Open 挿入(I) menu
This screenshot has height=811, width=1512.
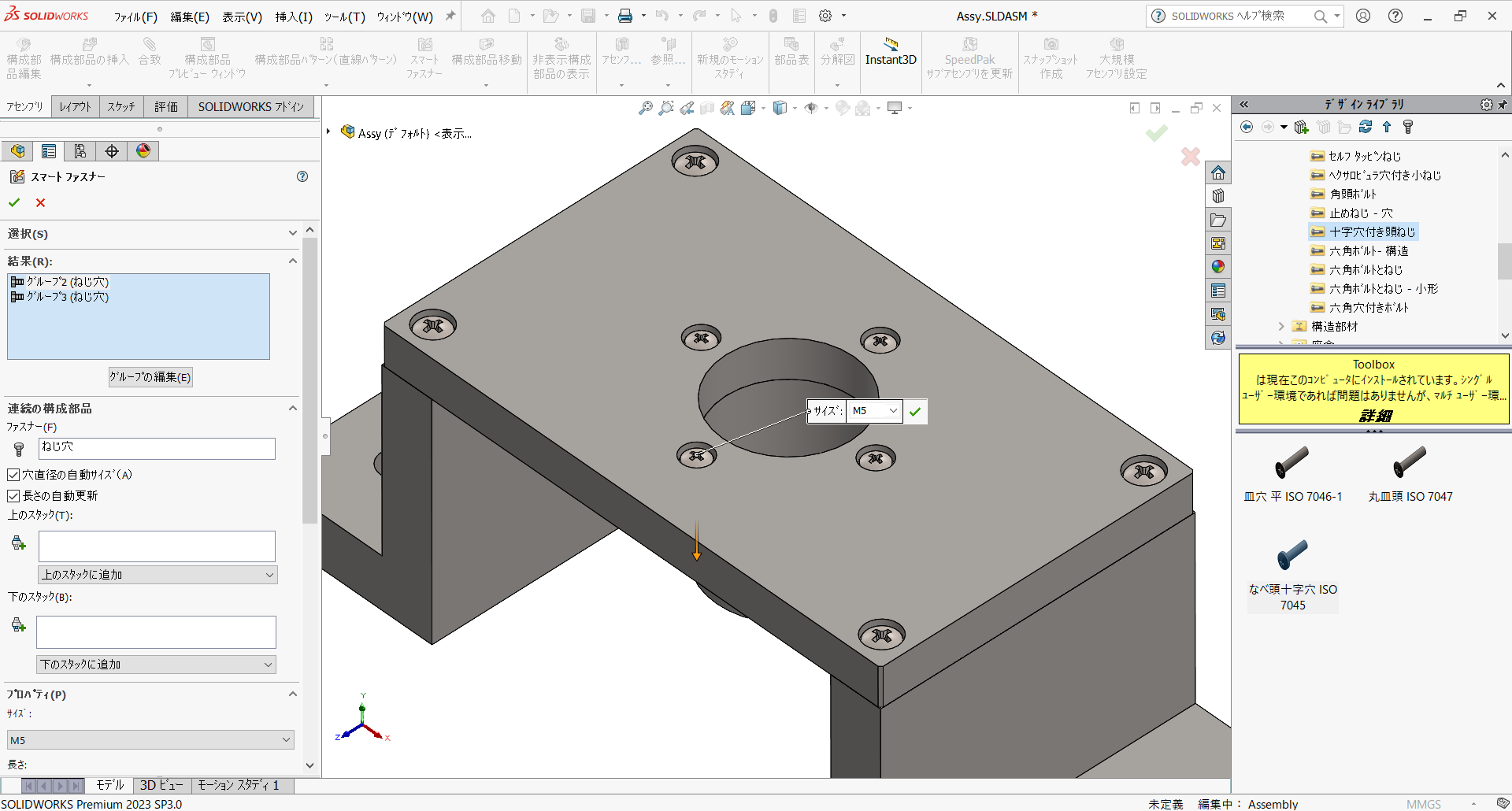tap(294, 17)
